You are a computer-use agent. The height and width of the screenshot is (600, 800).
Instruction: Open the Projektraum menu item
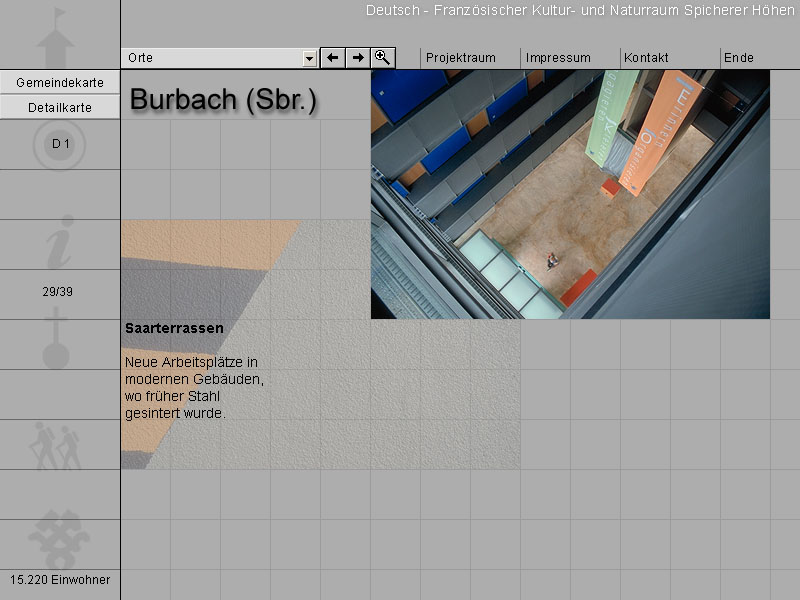(461, 58)
